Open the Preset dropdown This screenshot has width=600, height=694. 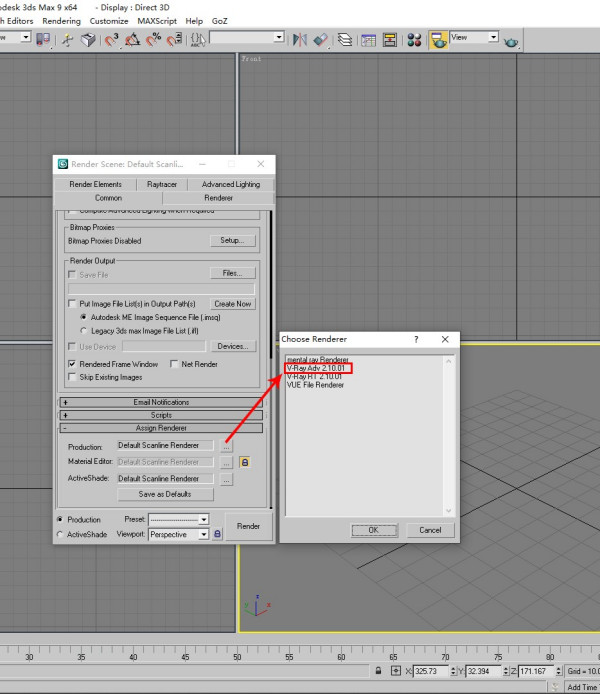click(178, 519)
